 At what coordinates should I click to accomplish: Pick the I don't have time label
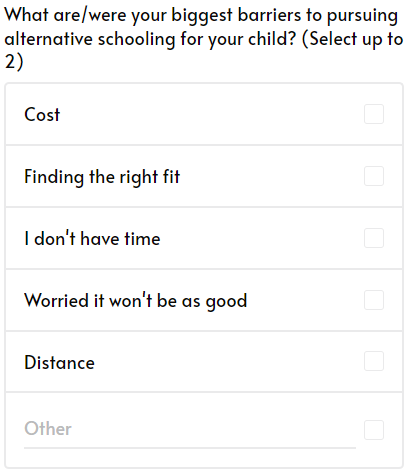[92, 238]
